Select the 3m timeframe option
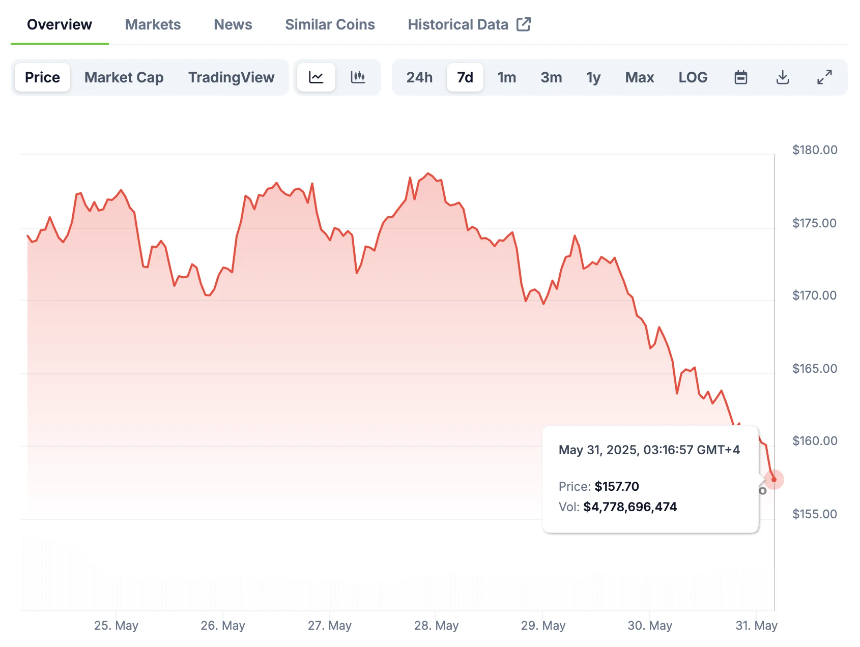 point(551,77)
